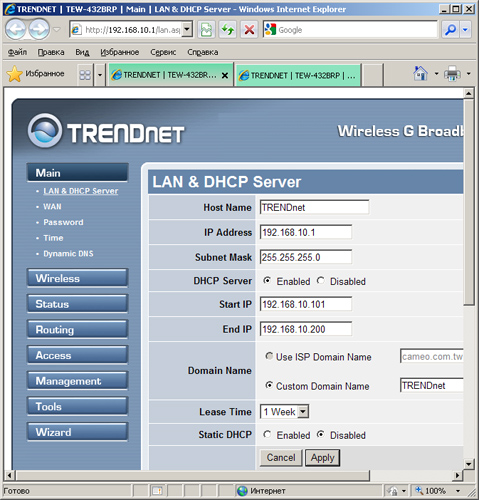Enable Static DHCP radio option

(x=267, y=435)
